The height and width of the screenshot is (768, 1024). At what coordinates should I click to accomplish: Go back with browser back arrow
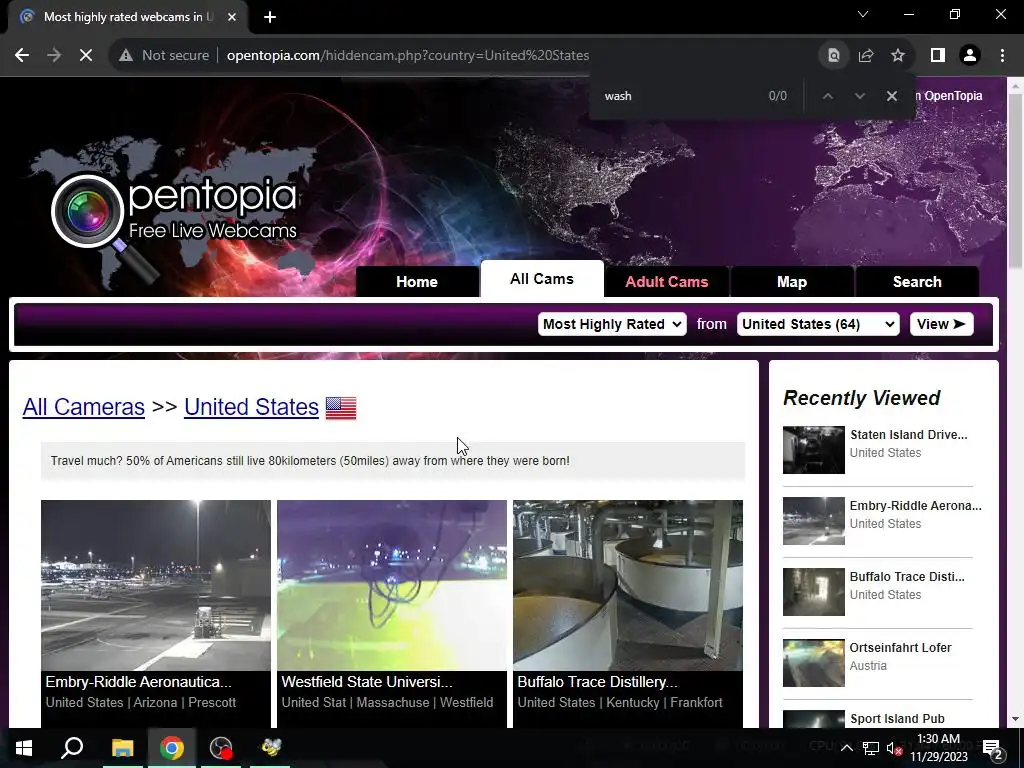(22, 56)
